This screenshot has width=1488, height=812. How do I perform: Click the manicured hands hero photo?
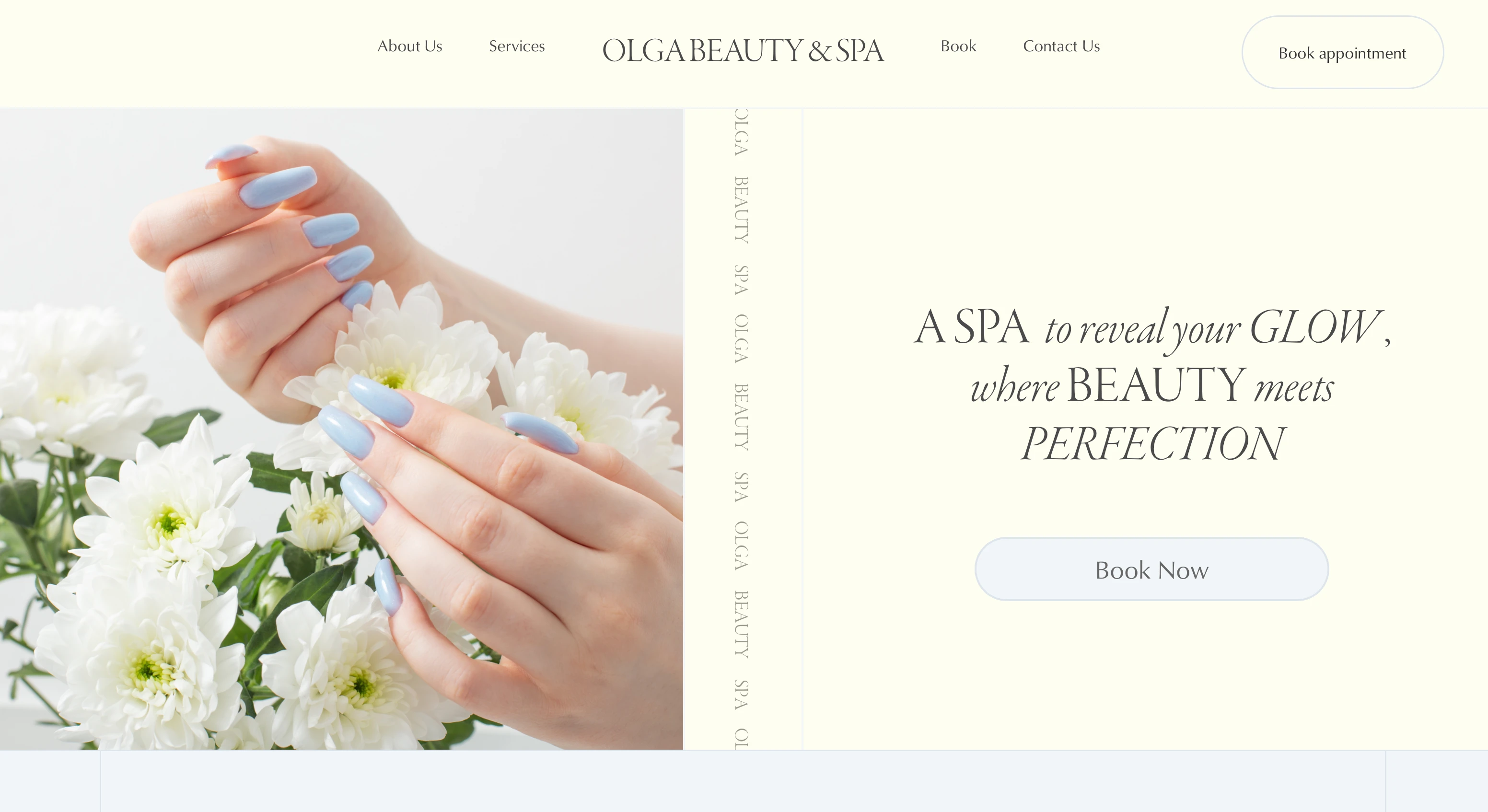tap(341, 429)
